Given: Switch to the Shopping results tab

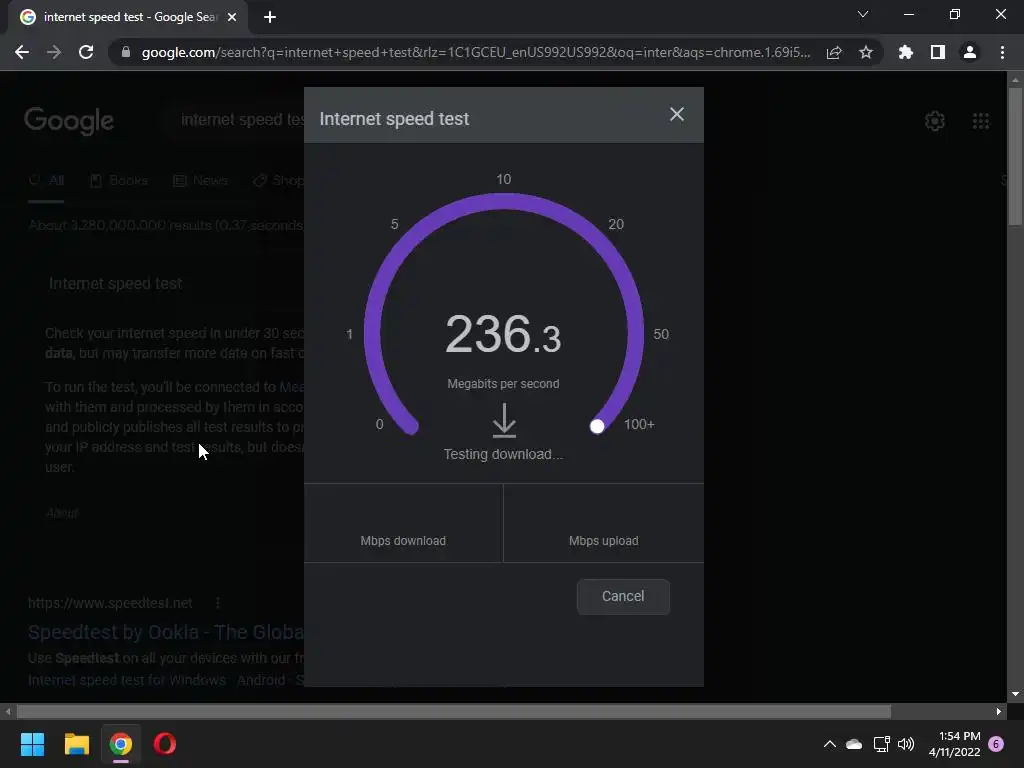Looking at the screenshot, I should (278, 180).
